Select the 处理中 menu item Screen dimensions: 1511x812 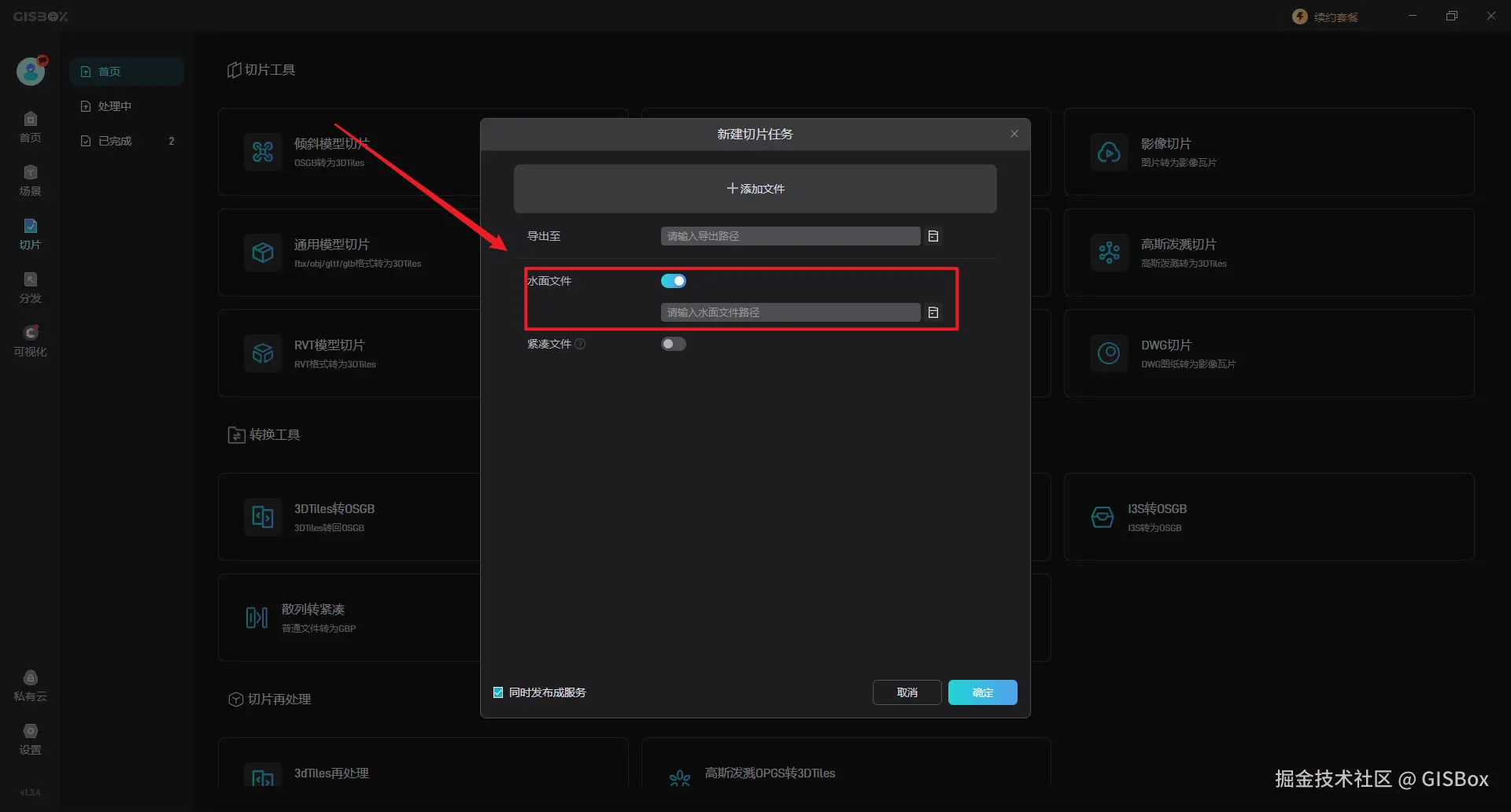coord(126,106)
